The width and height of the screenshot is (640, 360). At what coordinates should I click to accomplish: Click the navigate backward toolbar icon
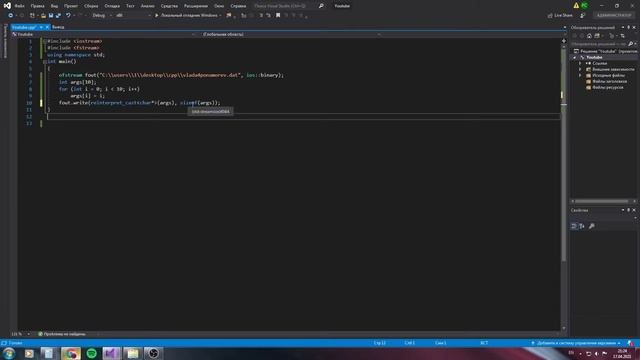(10, 16)
